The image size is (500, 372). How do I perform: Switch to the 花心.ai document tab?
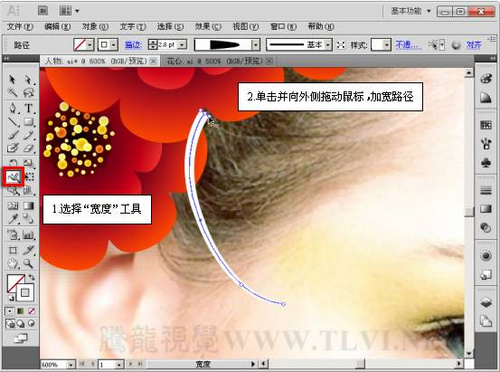pos(217,61)
